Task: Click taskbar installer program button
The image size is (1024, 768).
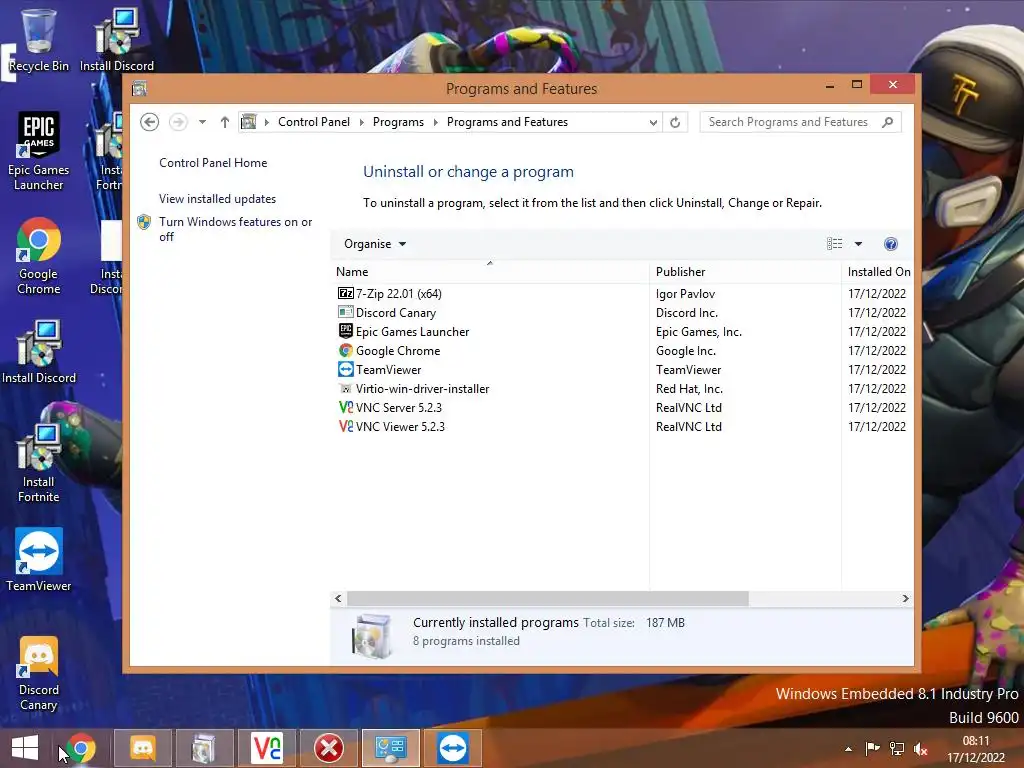Action: (x=204, y=748)
